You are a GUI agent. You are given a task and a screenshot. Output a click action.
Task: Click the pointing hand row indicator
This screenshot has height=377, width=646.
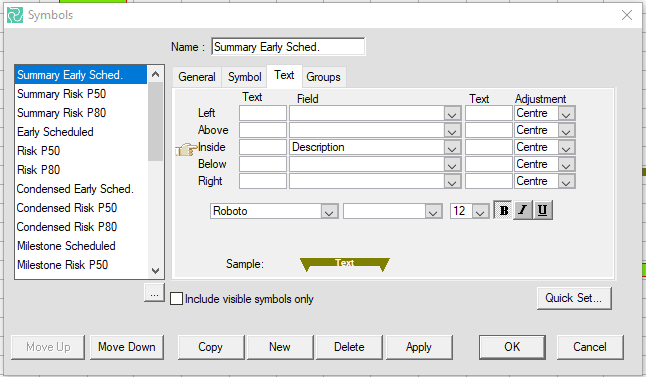(x=186, y=149)
